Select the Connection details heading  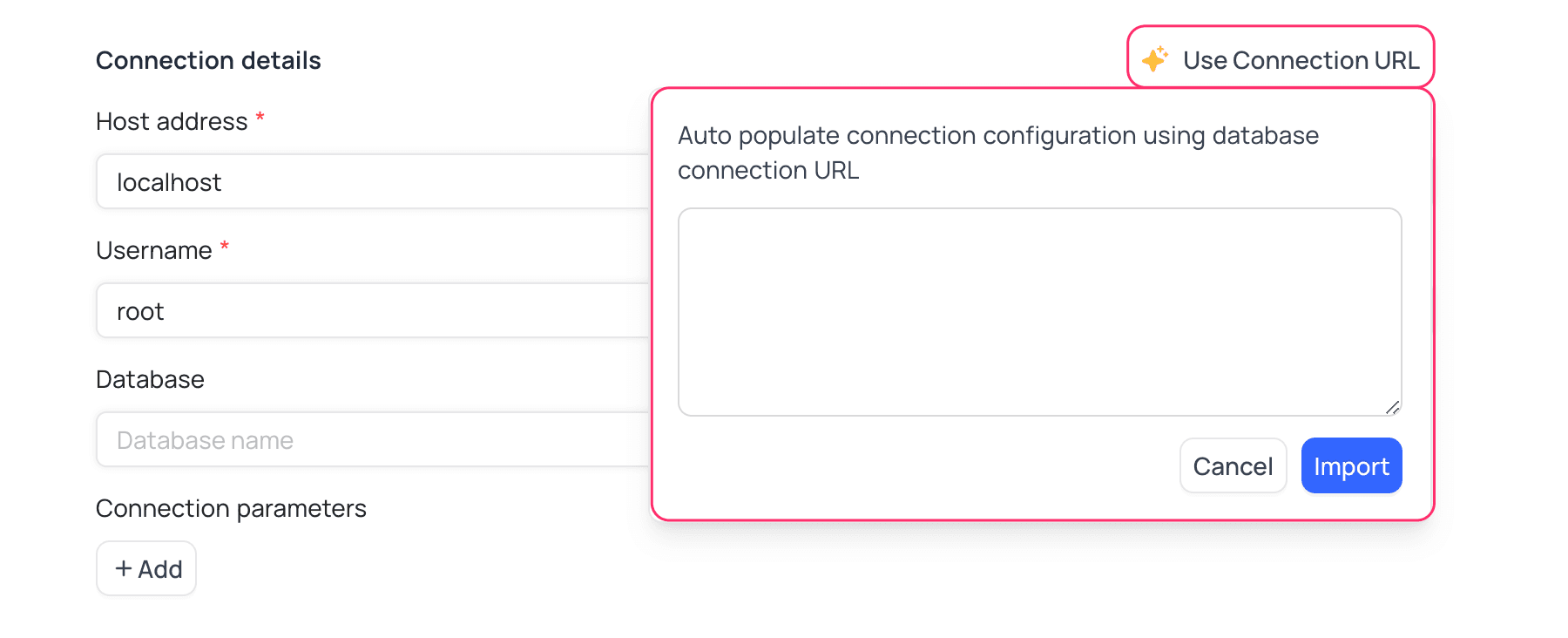point(208,59)
